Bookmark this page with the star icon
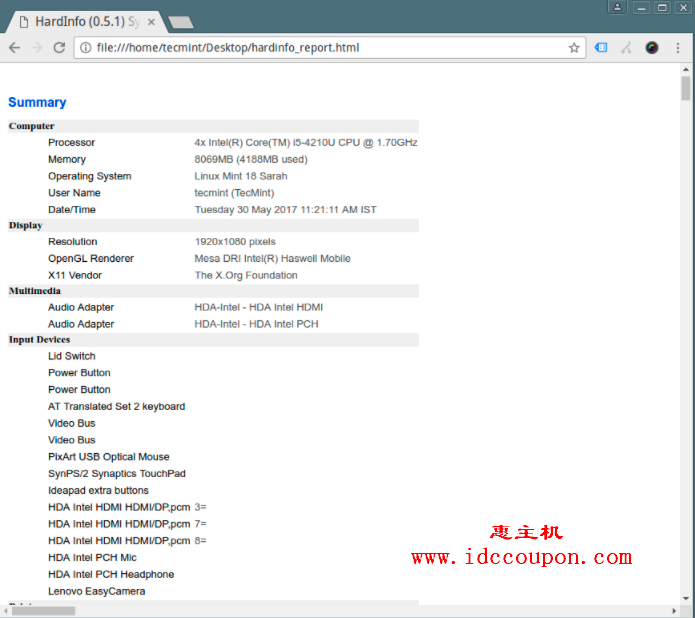This screenshot has width=695, height=618. click(574, 48)
